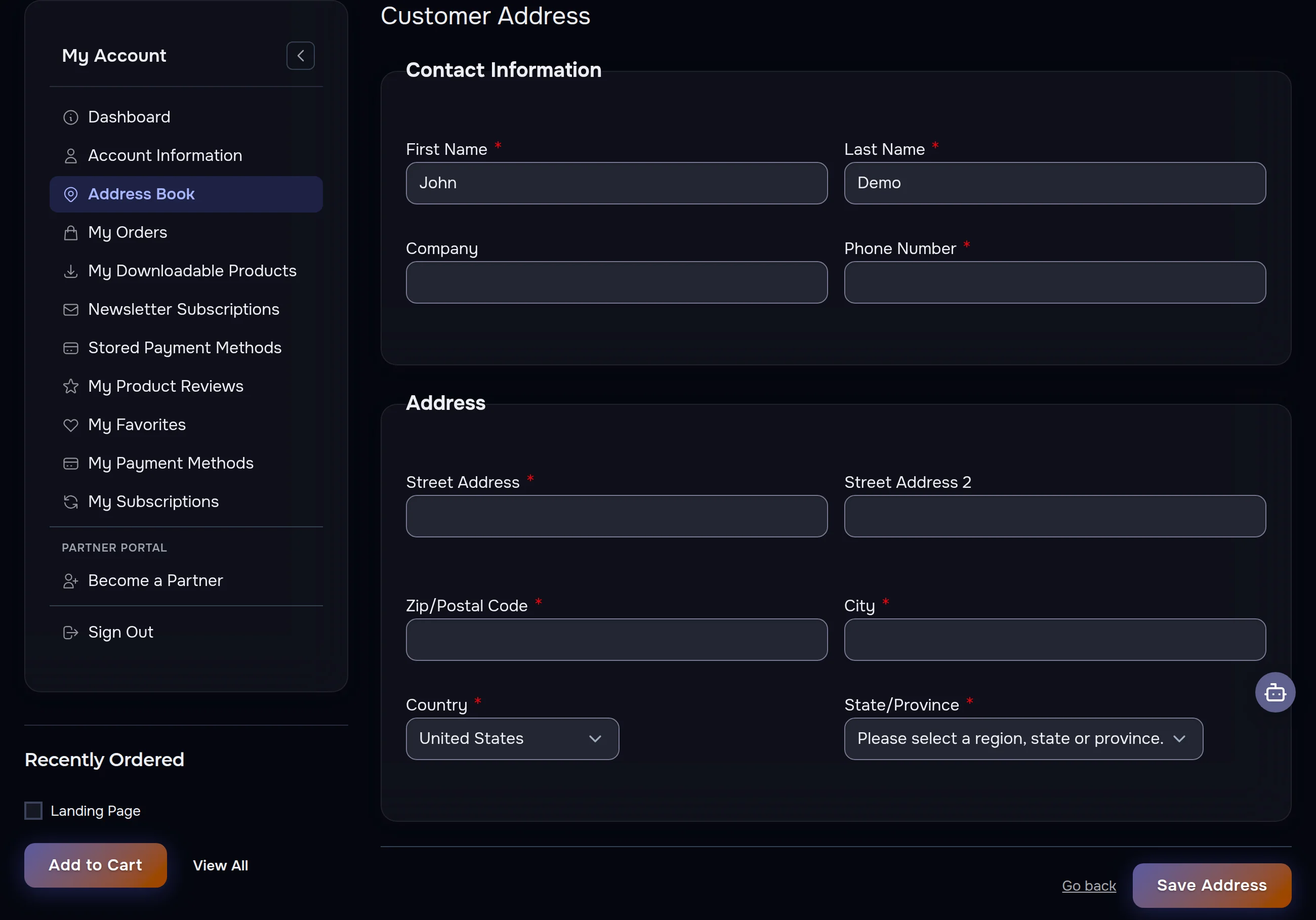Tick the Landing Page checkbox
This screenshot has height=920, width=1316.
(x=33, y=811)
